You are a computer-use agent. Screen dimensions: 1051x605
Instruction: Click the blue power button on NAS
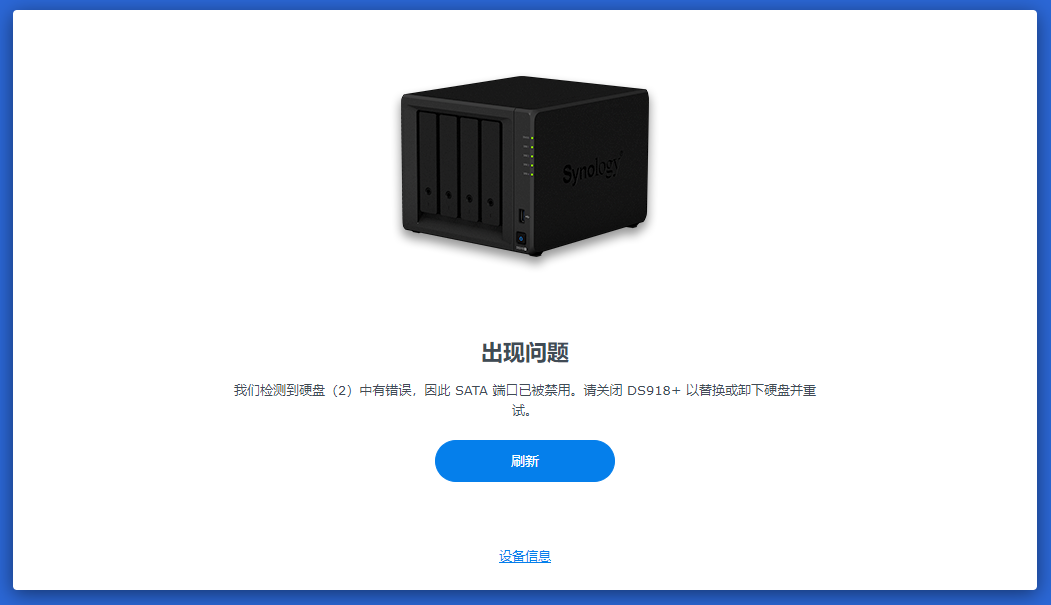[521, 239]
